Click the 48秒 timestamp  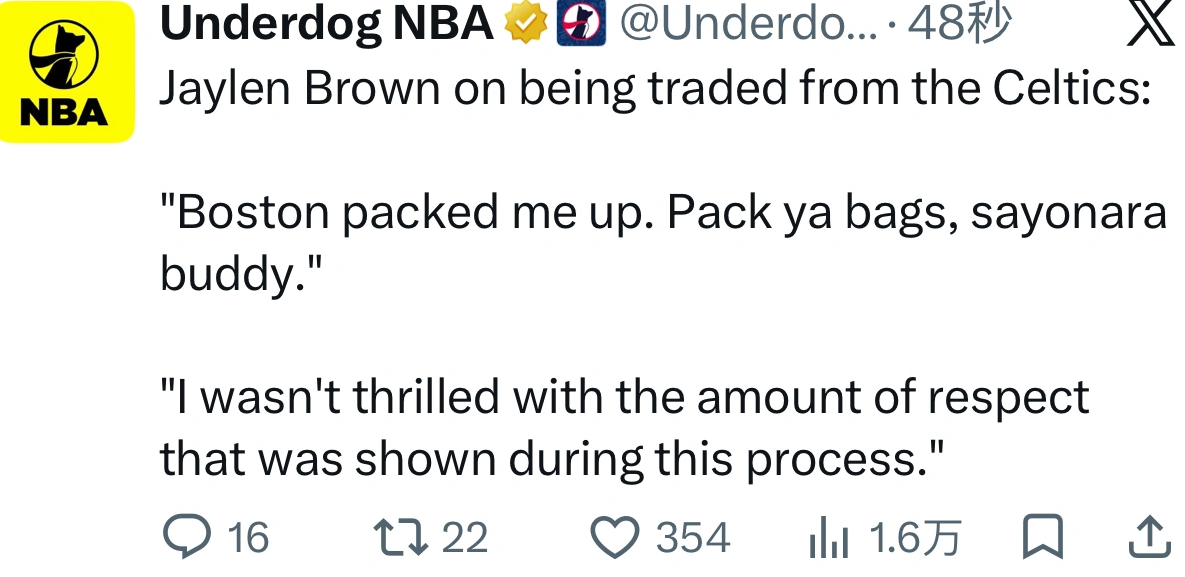(x=959, y=23)
